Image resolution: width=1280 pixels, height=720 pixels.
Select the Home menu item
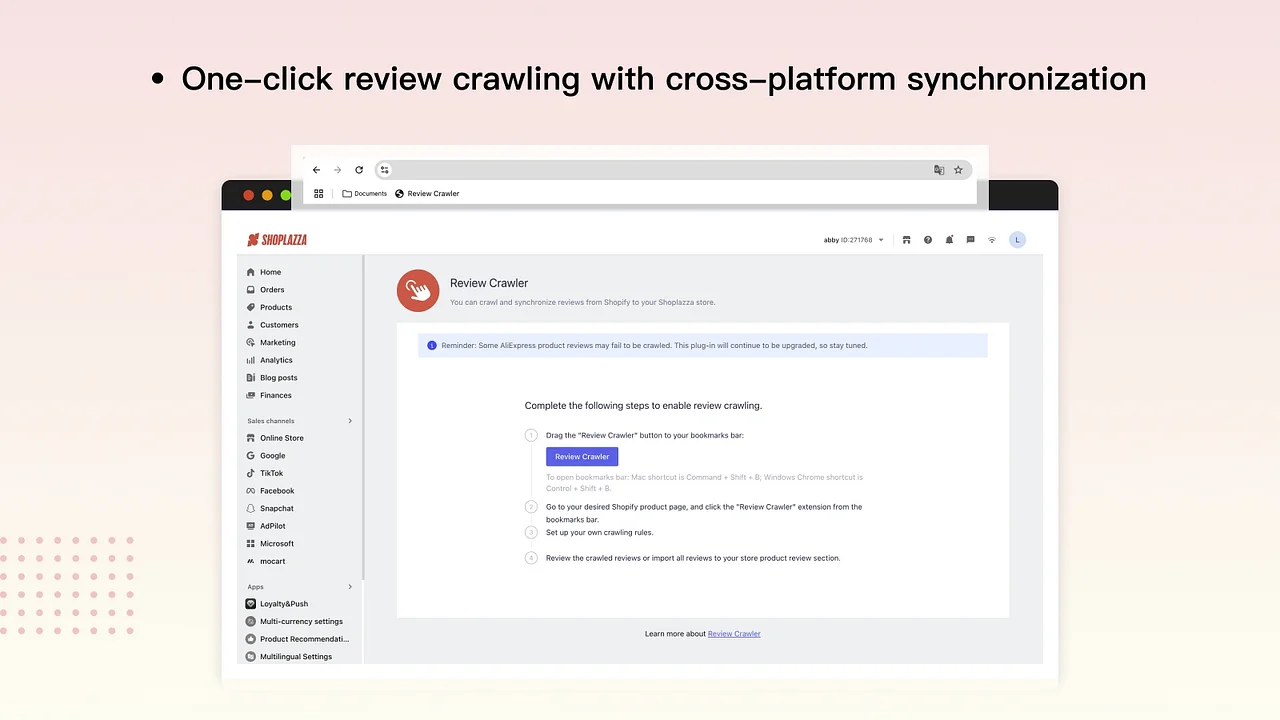[270, 271]
